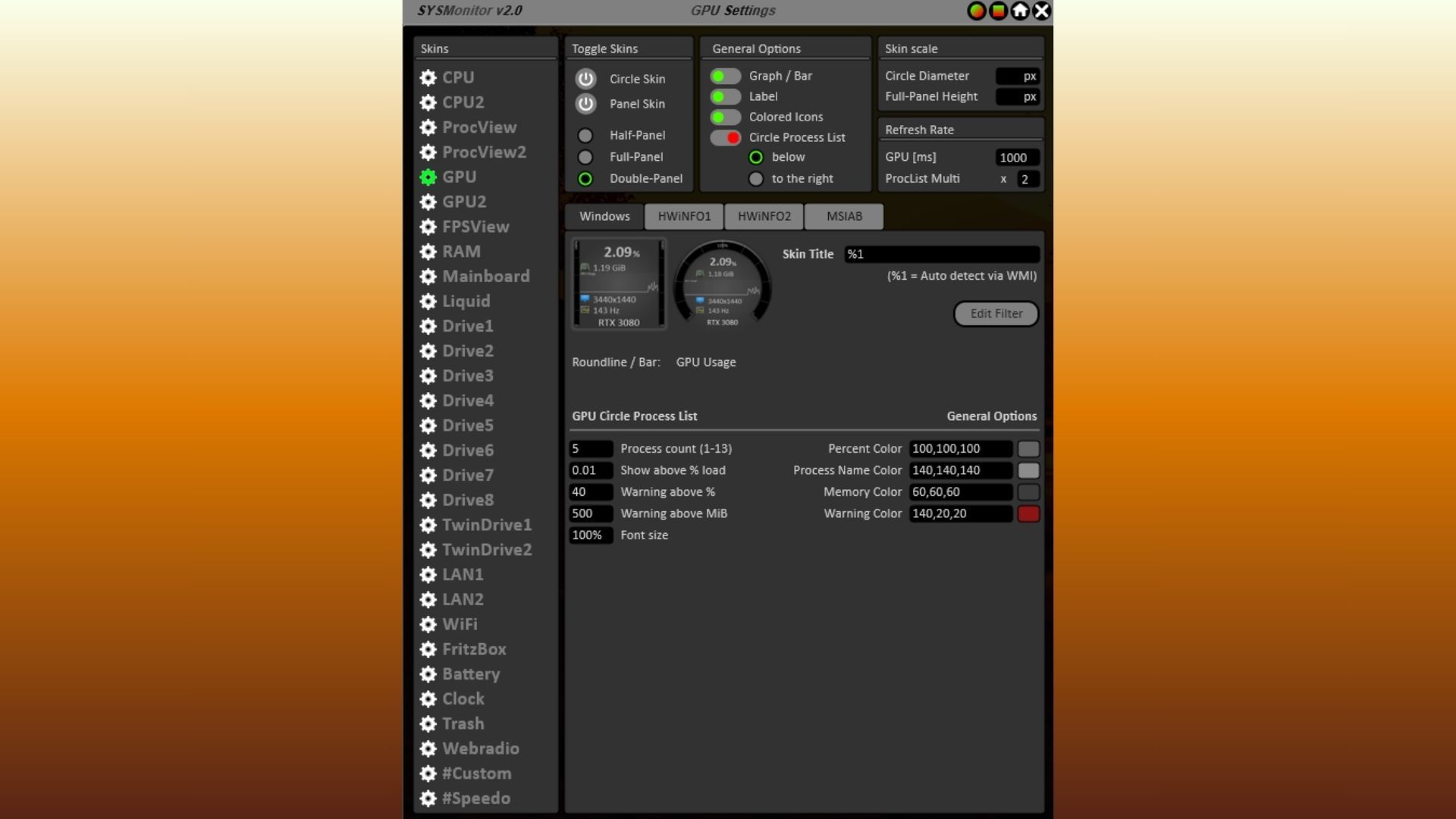Click the Process Name Color swatch

pyautogui.click(x=1028, y=470)
